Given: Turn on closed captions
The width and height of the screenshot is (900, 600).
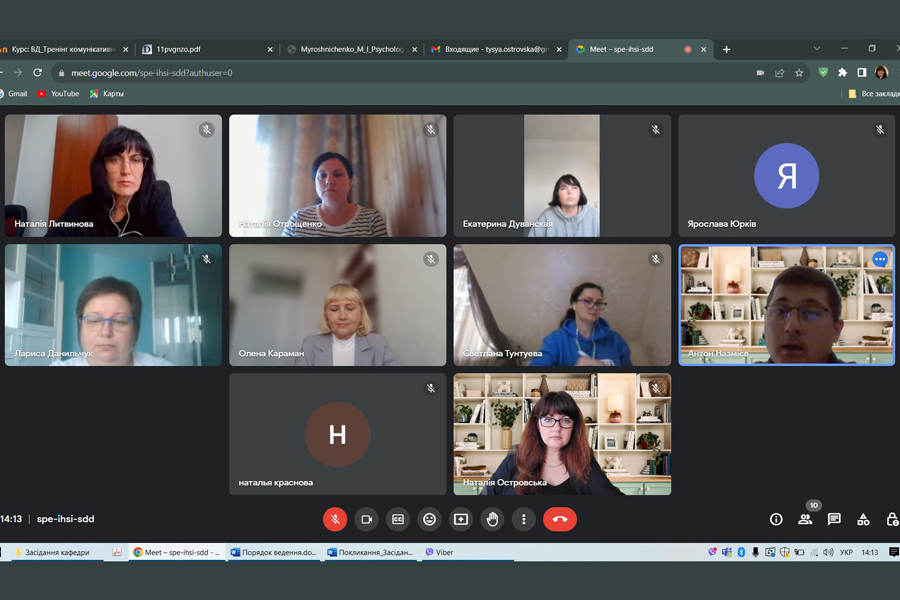Looking at the screenshot, I should click(398, 519).
